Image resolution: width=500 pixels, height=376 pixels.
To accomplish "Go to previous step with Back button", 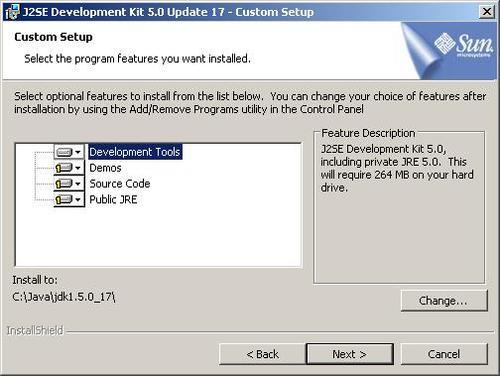I will click(x=262, y=354).
